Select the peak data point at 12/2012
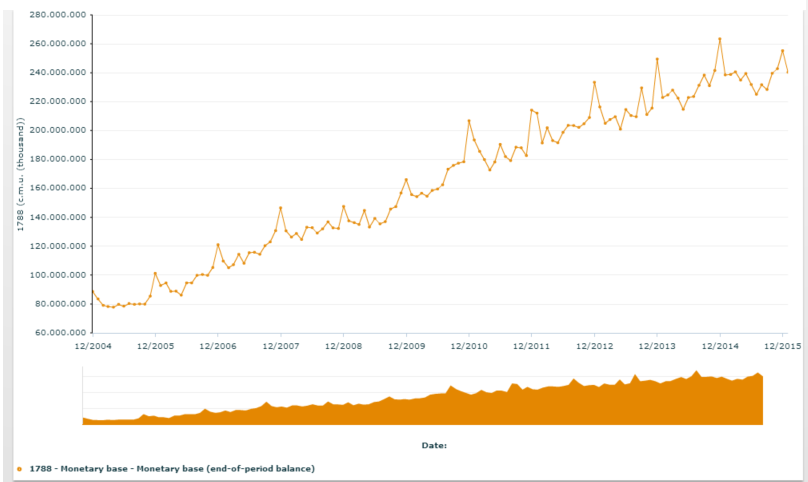 click(x=595, y=82)
